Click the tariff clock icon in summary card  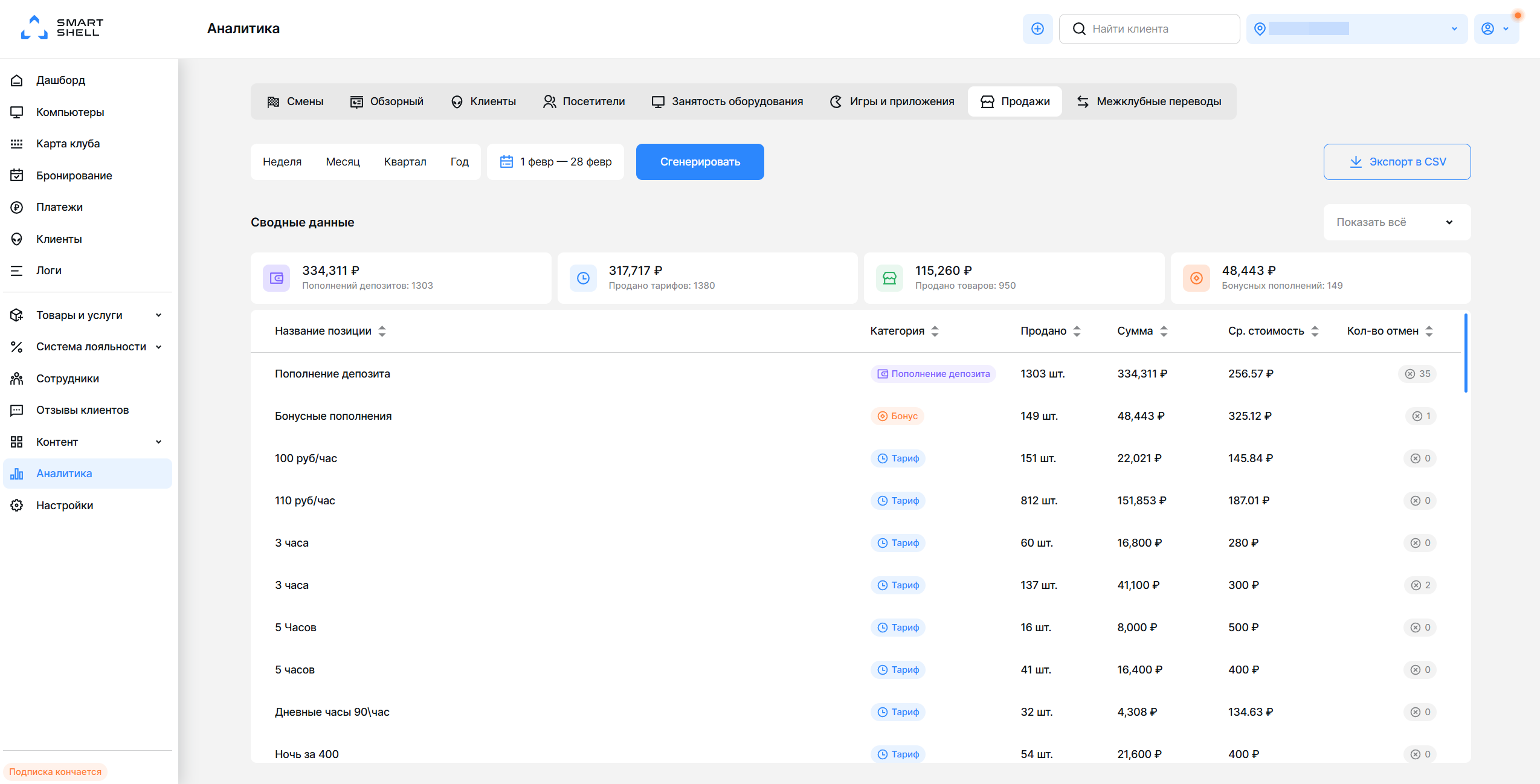tap(583, 278)
